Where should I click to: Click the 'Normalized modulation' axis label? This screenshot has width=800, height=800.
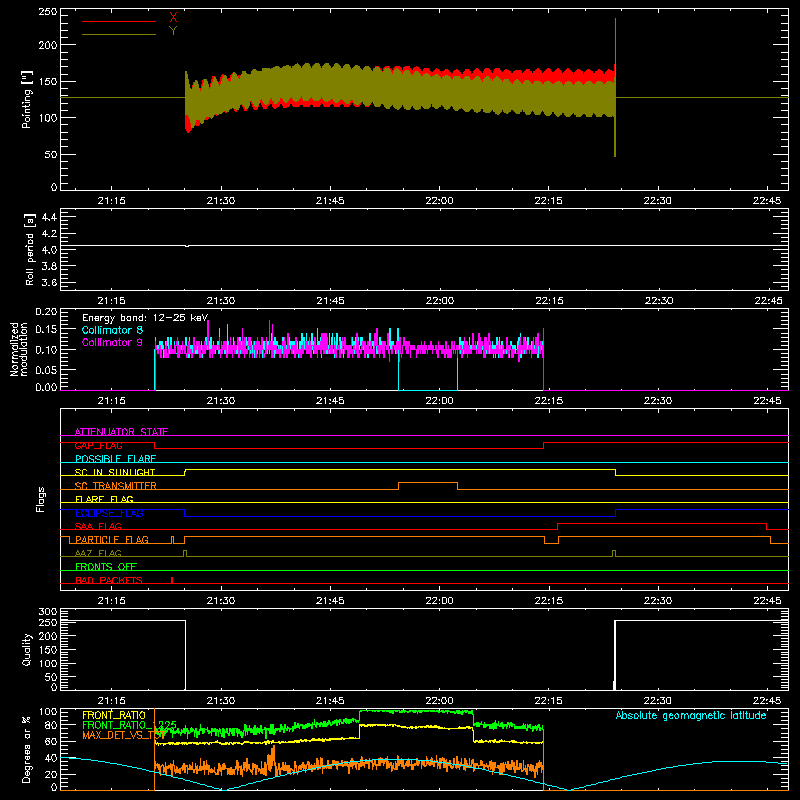pyautogui.click(x=19, y=349)
